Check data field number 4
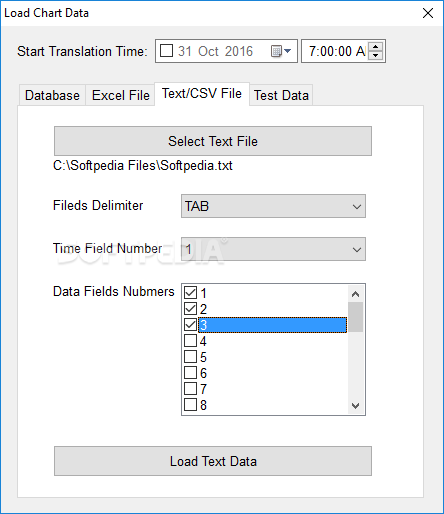The height and width of the screenshot is (514, 444). tap(191, 341)
